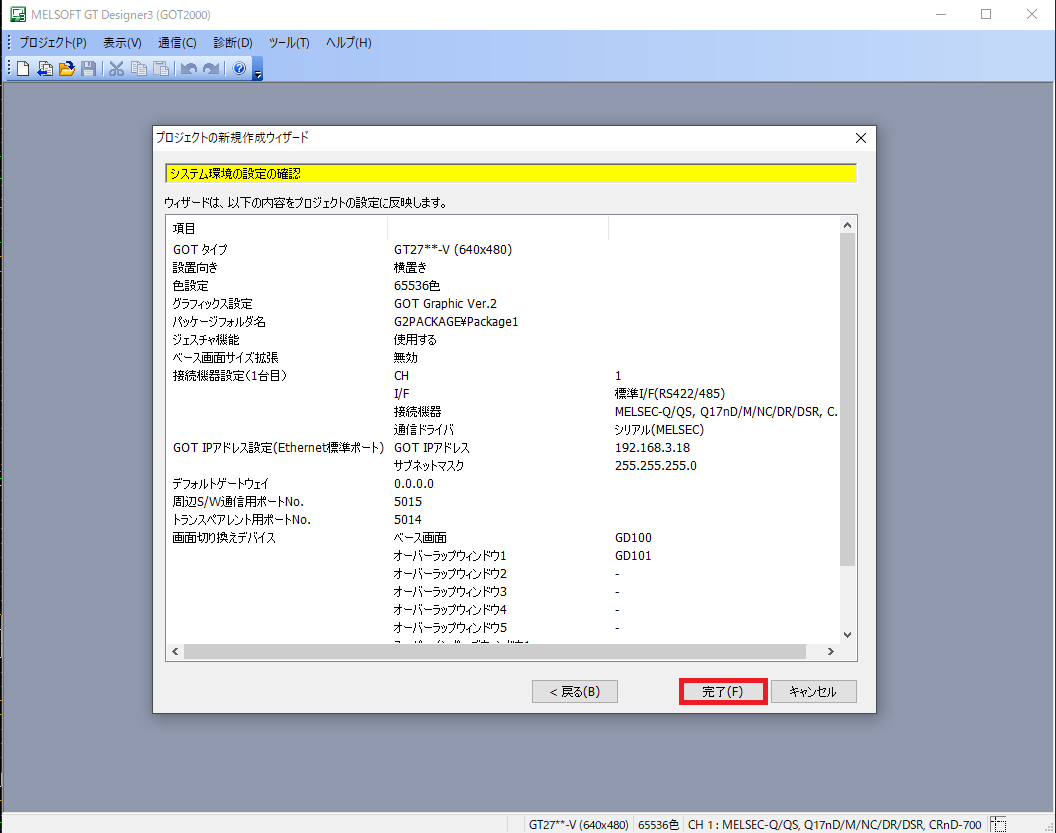Click the settings list scroll down arrow
Image resolution: width=1056 pixels, height=833 pixels.
pos(847,634)
